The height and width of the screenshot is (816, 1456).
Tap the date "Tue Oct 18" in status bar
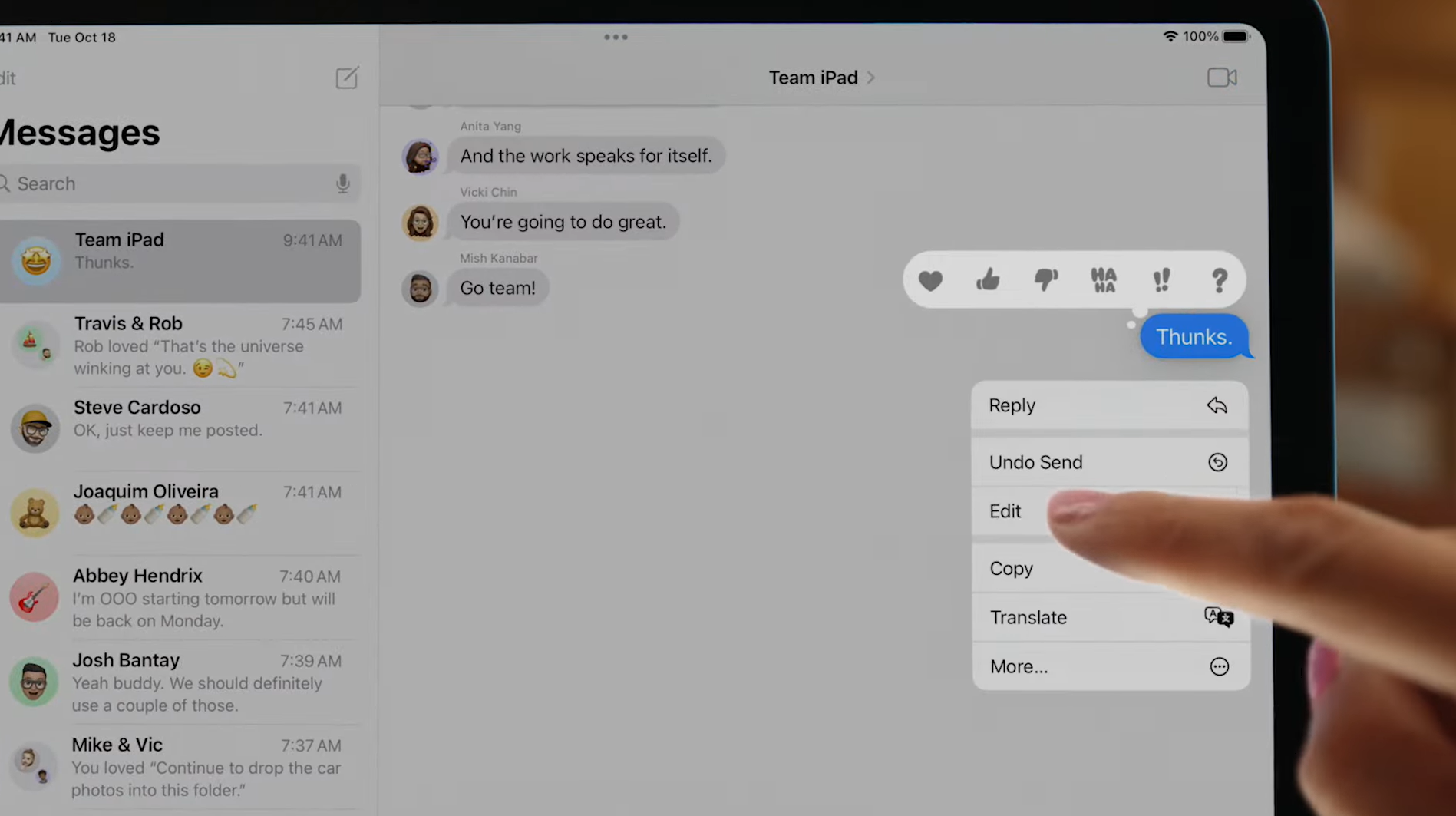(x=82, y=37)
